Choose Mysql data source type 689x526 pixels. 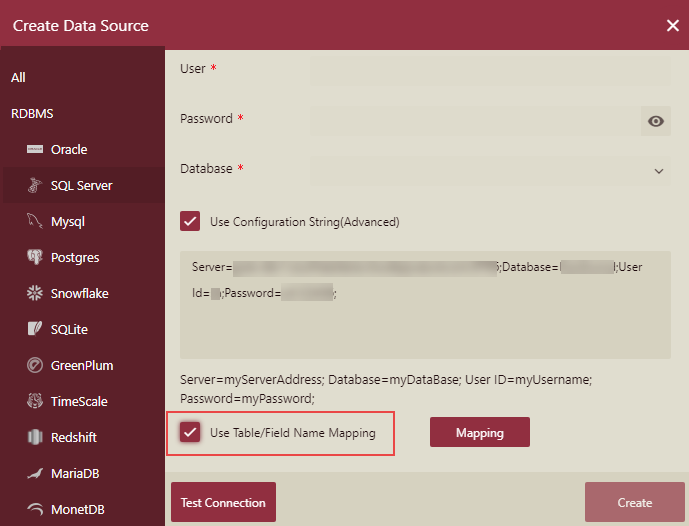tap(83, 221)
